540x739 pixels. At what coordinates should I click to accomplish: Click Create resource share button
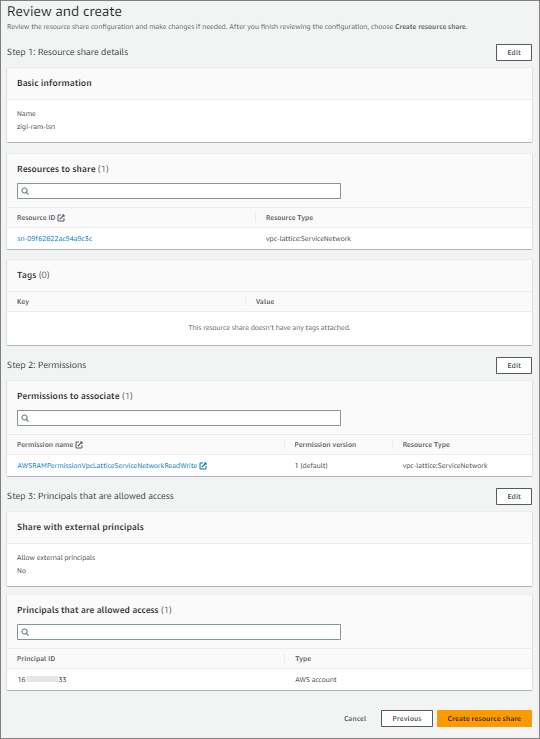tap(484, 719)
